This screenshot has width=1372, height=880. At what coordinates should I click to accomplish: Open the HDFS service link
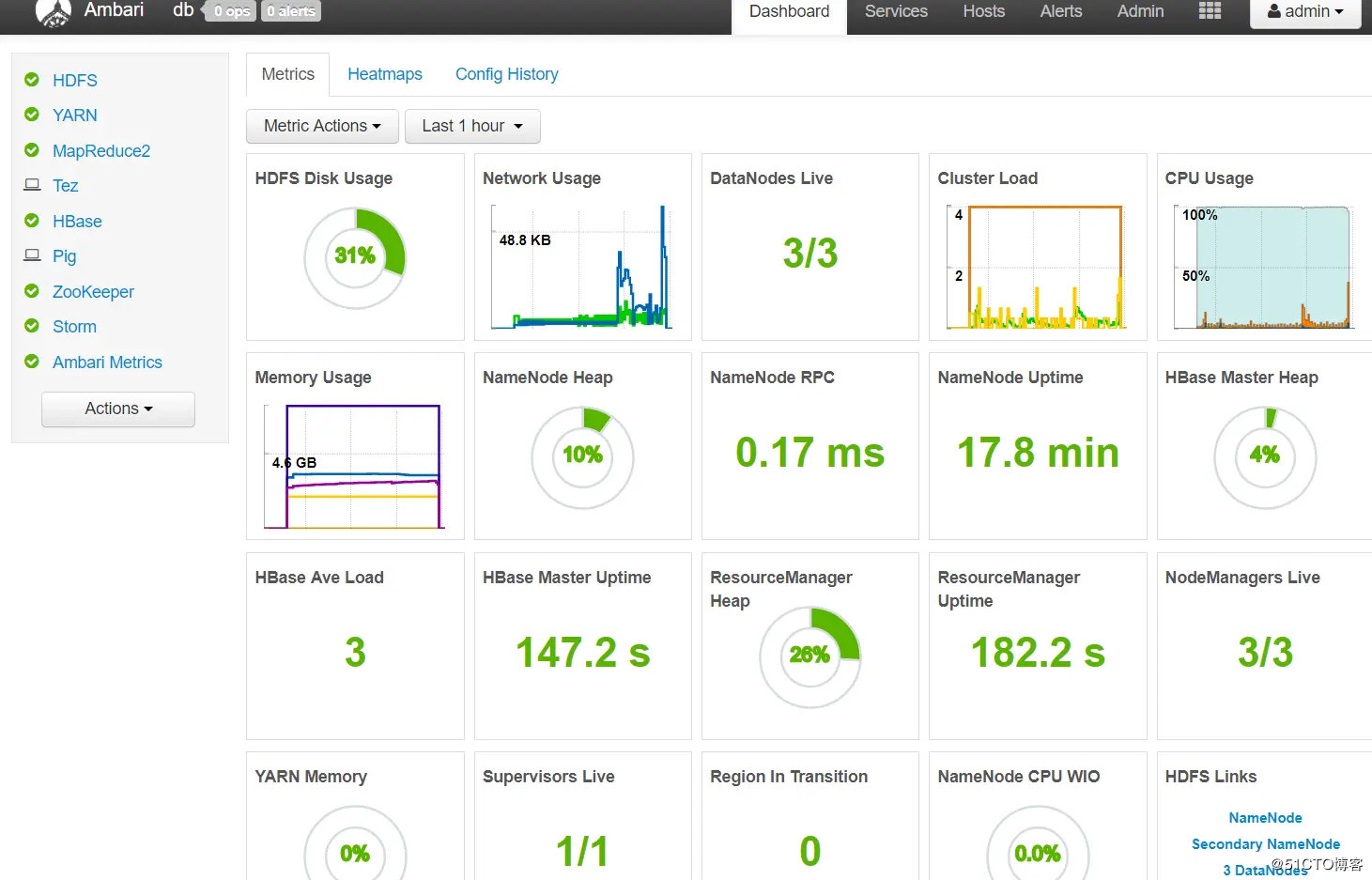(x=75, y=81)
